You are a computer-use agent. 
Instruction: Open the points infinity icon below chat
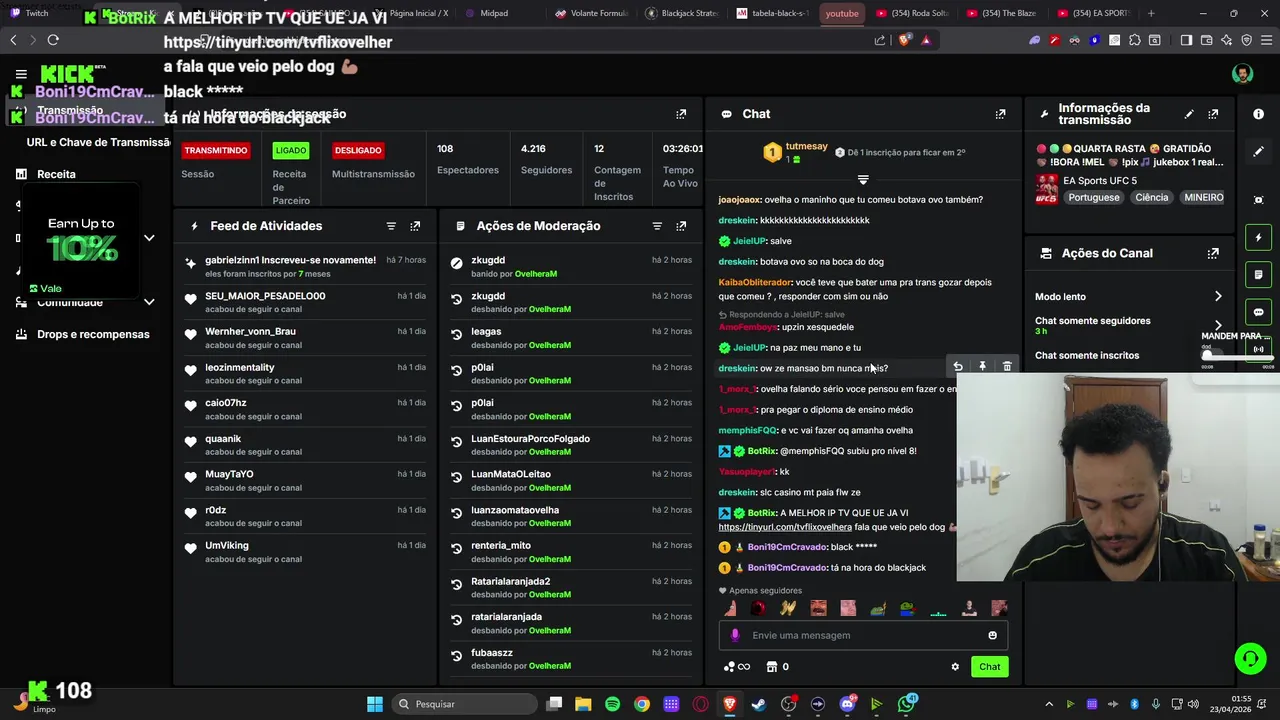[736, 667]
